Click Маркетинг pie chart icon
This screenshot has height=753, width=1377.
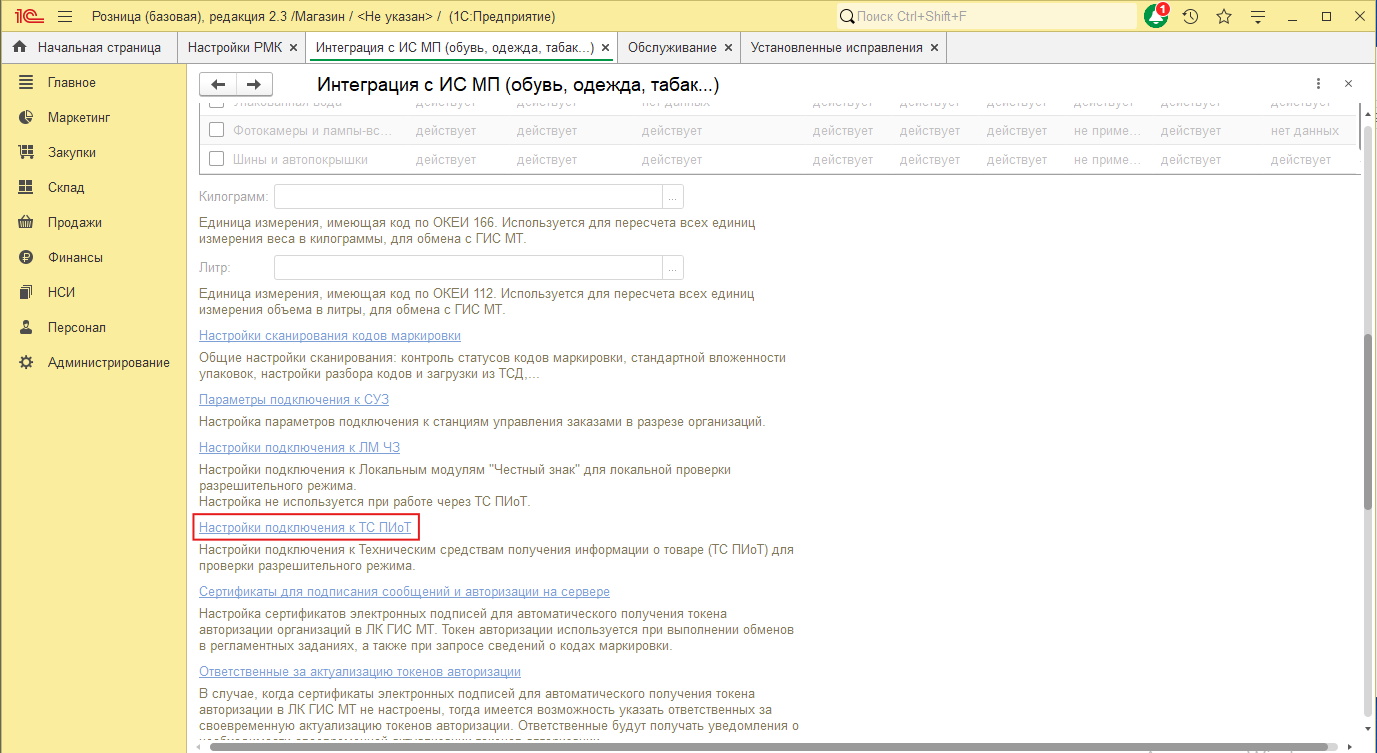click(27, 117)
